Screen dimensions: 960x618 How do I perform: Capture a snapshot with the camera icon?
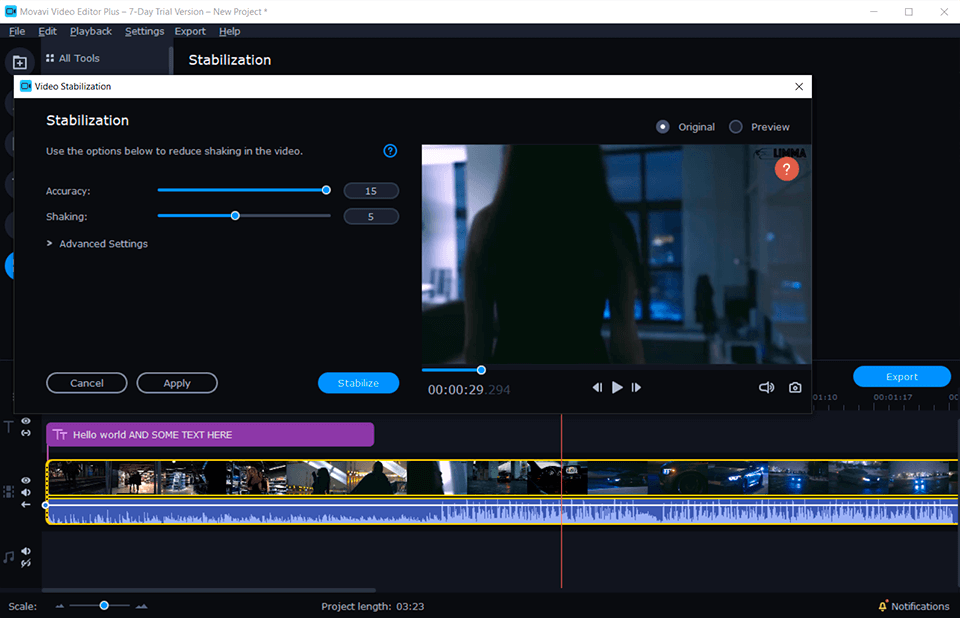pyautogui.click(x=795, y=387)
